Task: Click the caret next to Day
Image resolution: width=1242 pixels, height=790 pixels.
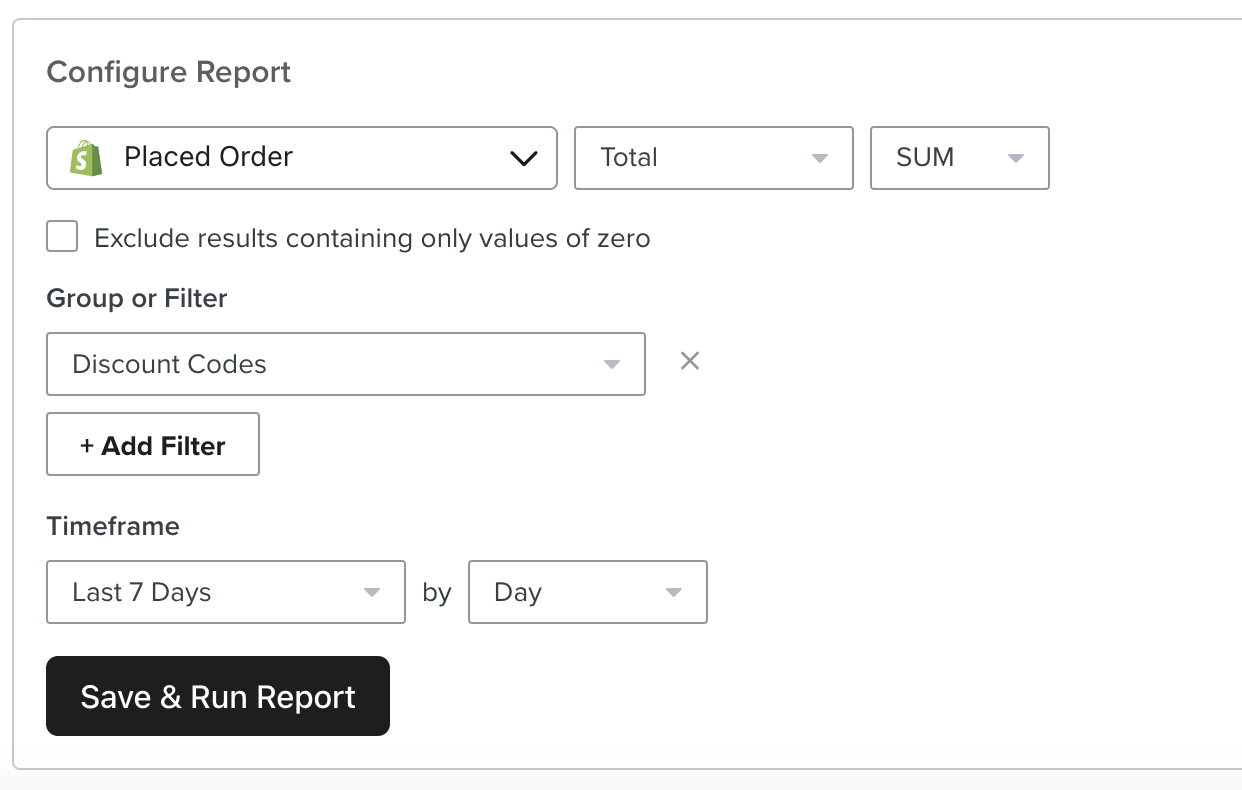Action: (x=674, y=592)
